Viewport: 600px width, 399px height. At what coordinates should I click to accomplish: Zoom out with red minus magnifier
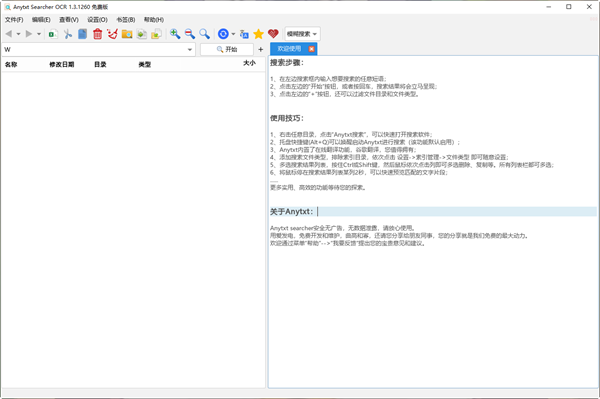190,34
